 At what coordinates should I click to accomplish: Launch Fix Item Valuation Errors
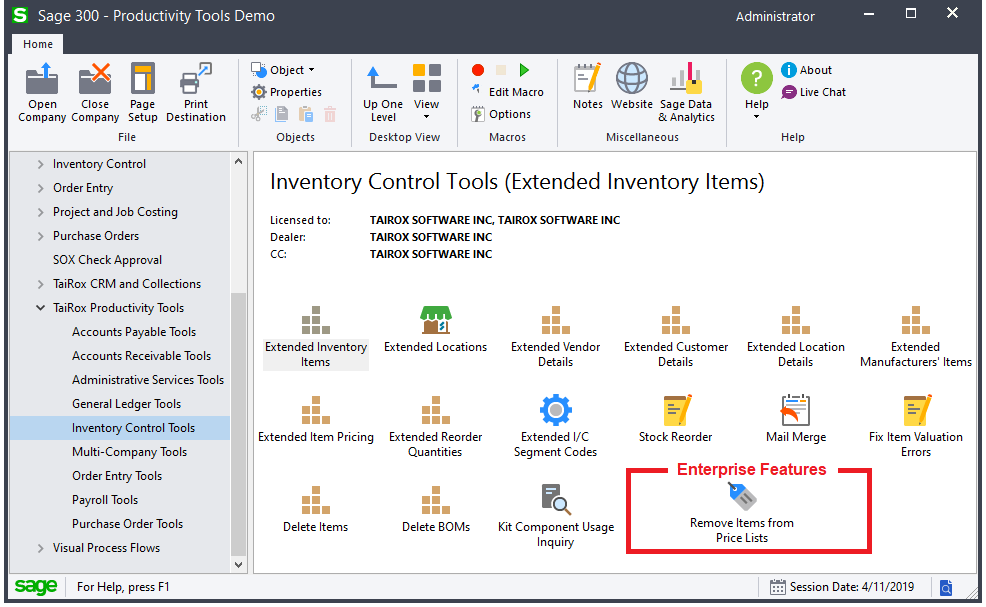click(x=915, y=411)
